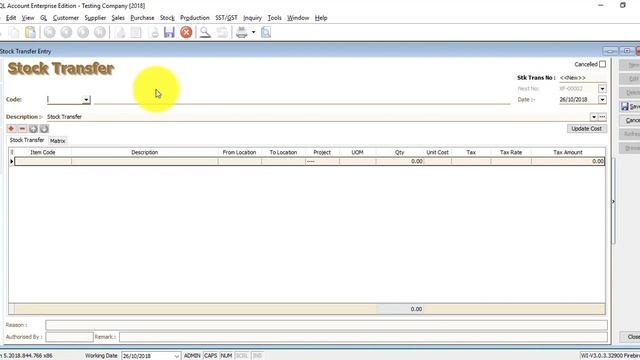Click the From Location column header
640x360 pixels.
point(239,152)
